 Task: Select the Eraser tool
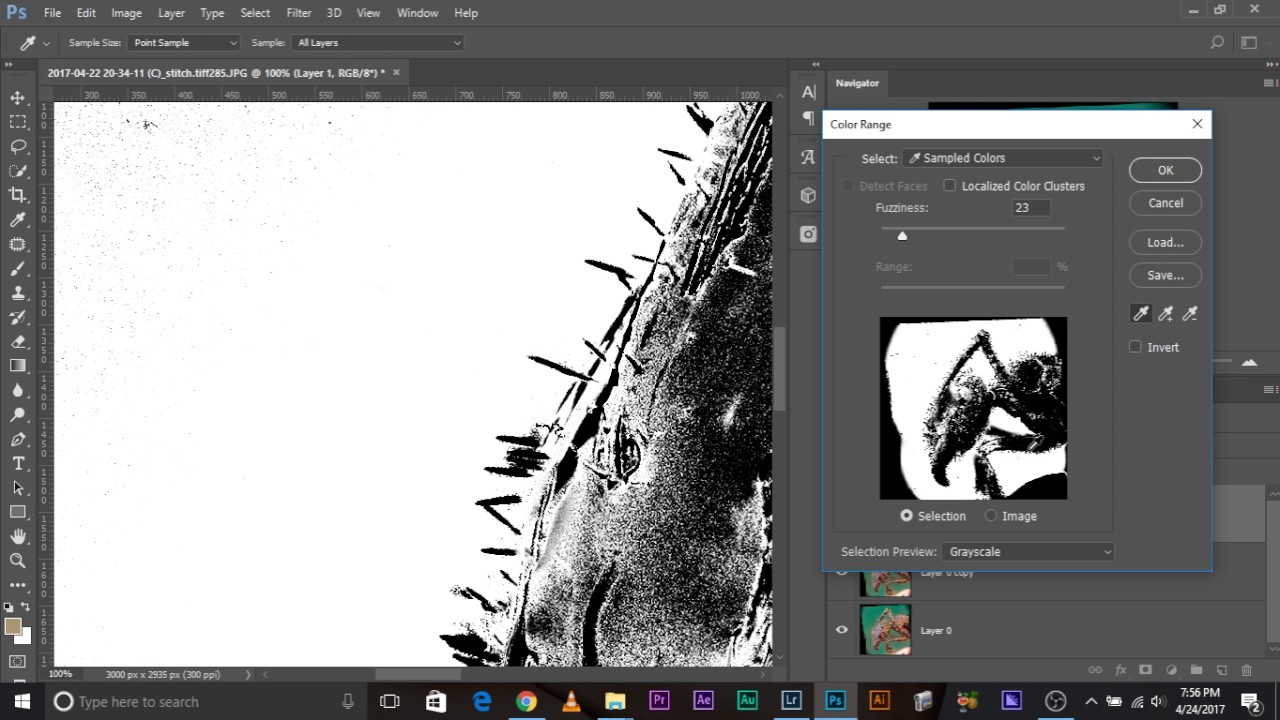click(x=18, y=341)
